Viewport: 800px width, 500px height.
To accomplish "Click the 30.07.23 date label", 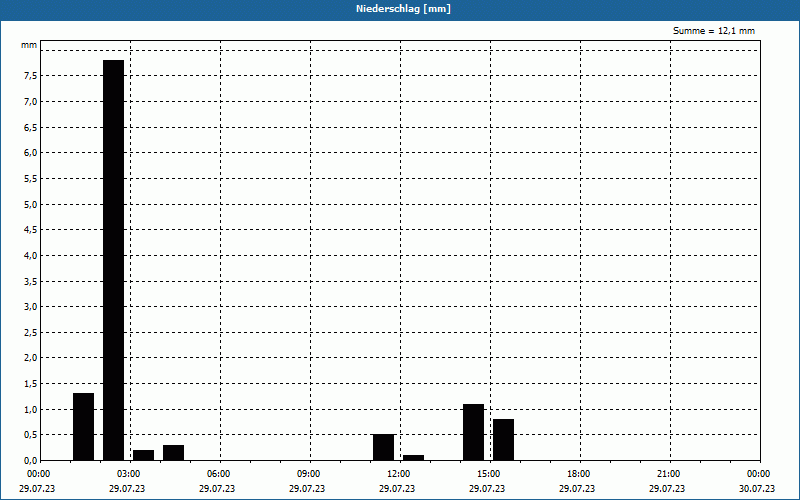I will 757,489.
